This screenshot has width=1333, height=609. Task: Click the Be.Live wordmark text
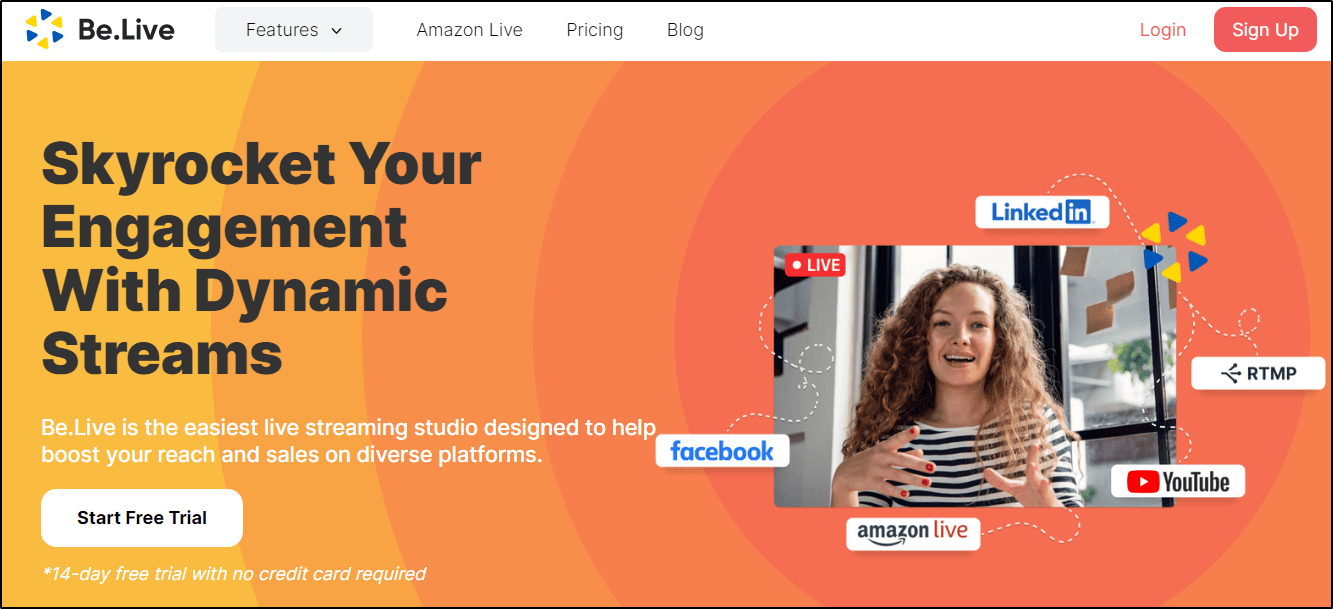[126, 30]
